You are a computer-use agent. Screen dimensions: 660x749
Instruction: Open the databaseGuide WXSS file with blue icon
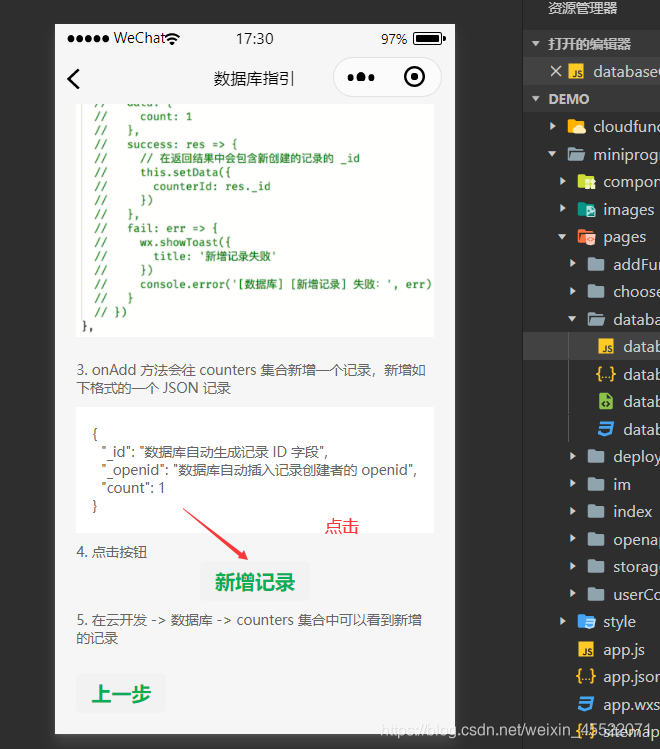click(x=606, y=429)
